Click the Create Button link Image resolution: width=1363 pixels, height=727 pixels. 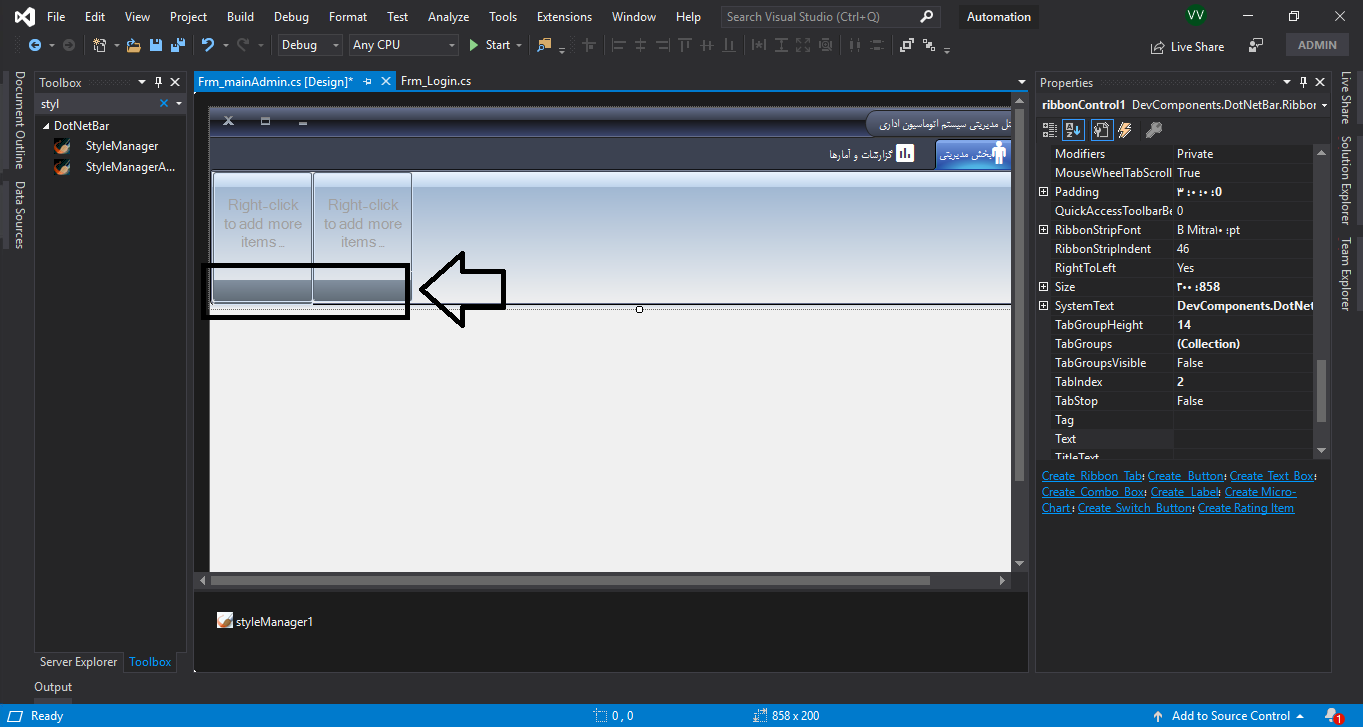pos(1186,476)
